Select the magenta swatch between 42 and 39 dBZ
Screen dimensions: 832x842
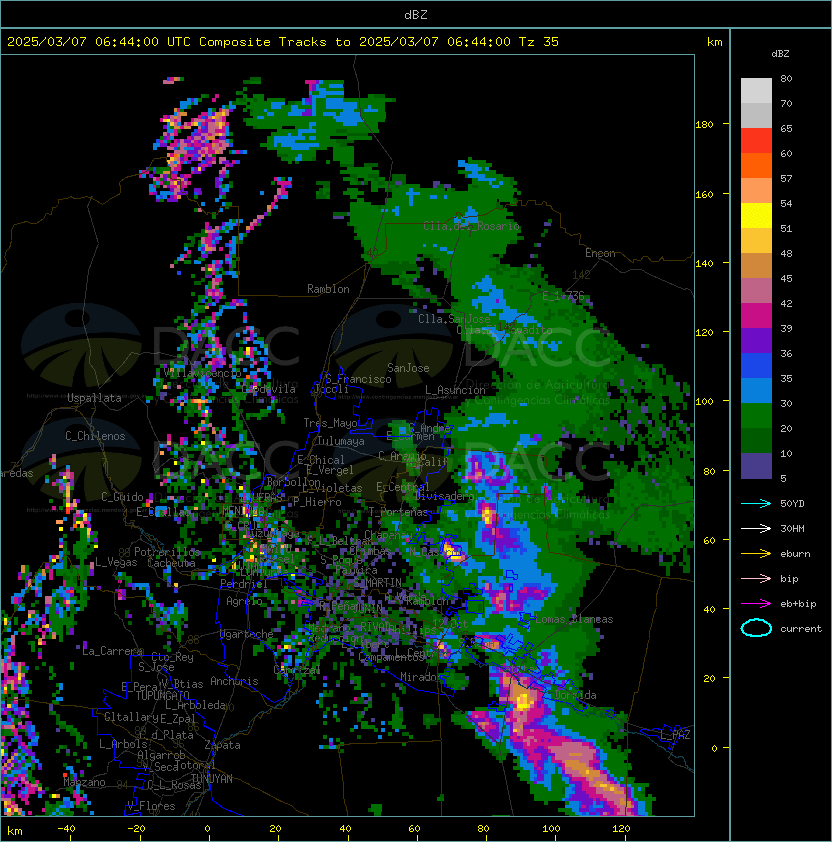[756, 316]
